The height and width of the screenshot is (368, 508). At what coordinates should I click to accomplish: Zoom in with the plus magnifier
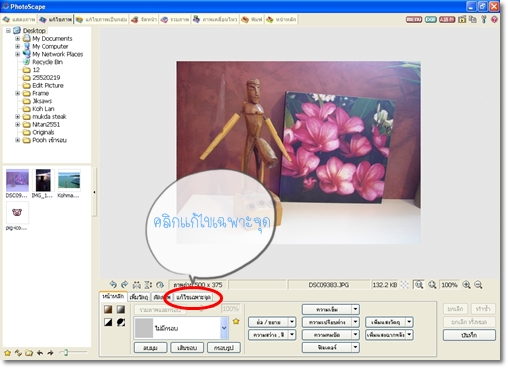(466, 285)
